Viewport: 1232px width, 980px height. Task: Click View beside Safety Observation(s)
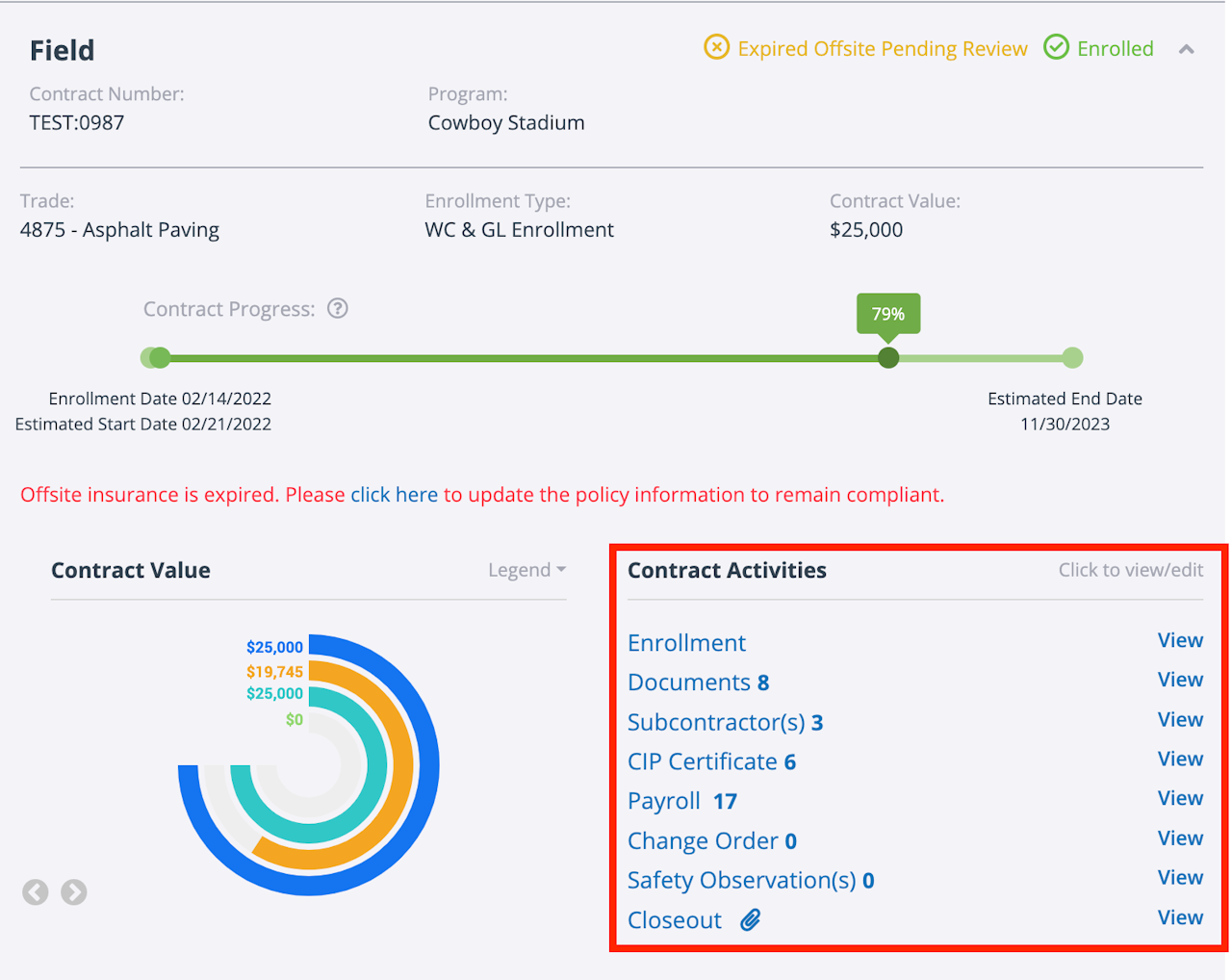point(1180,878)
